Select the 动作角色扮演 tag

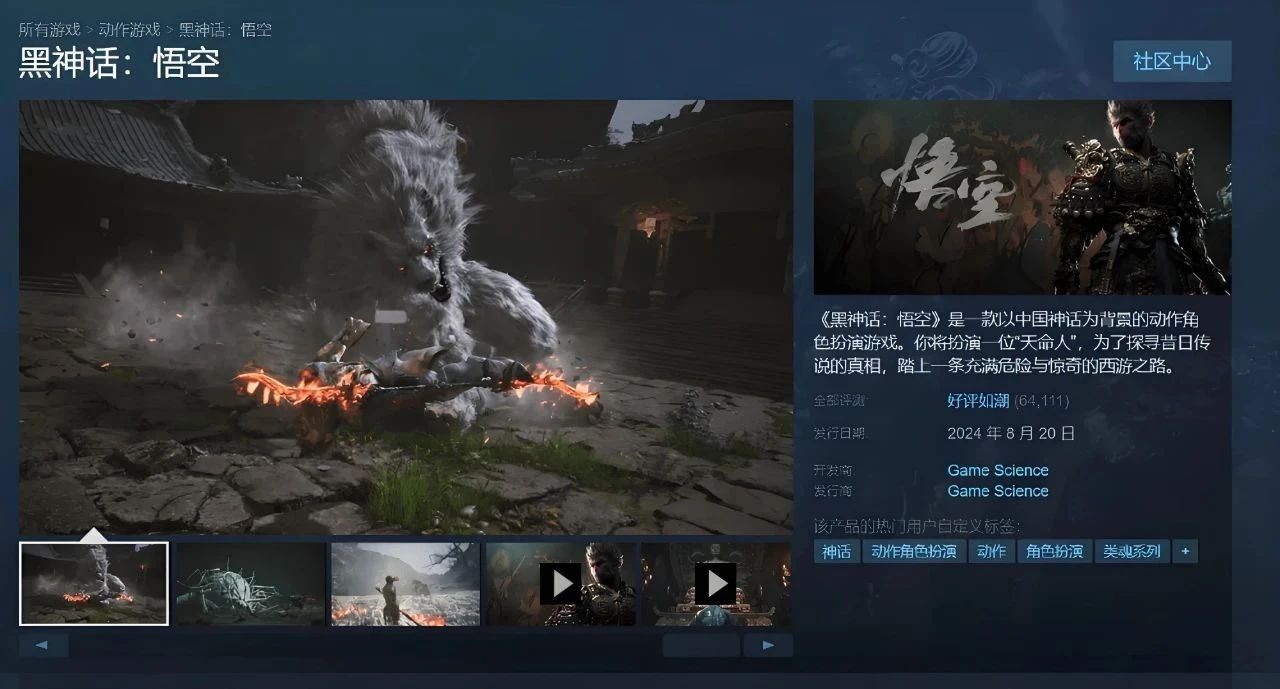(913, 551)
